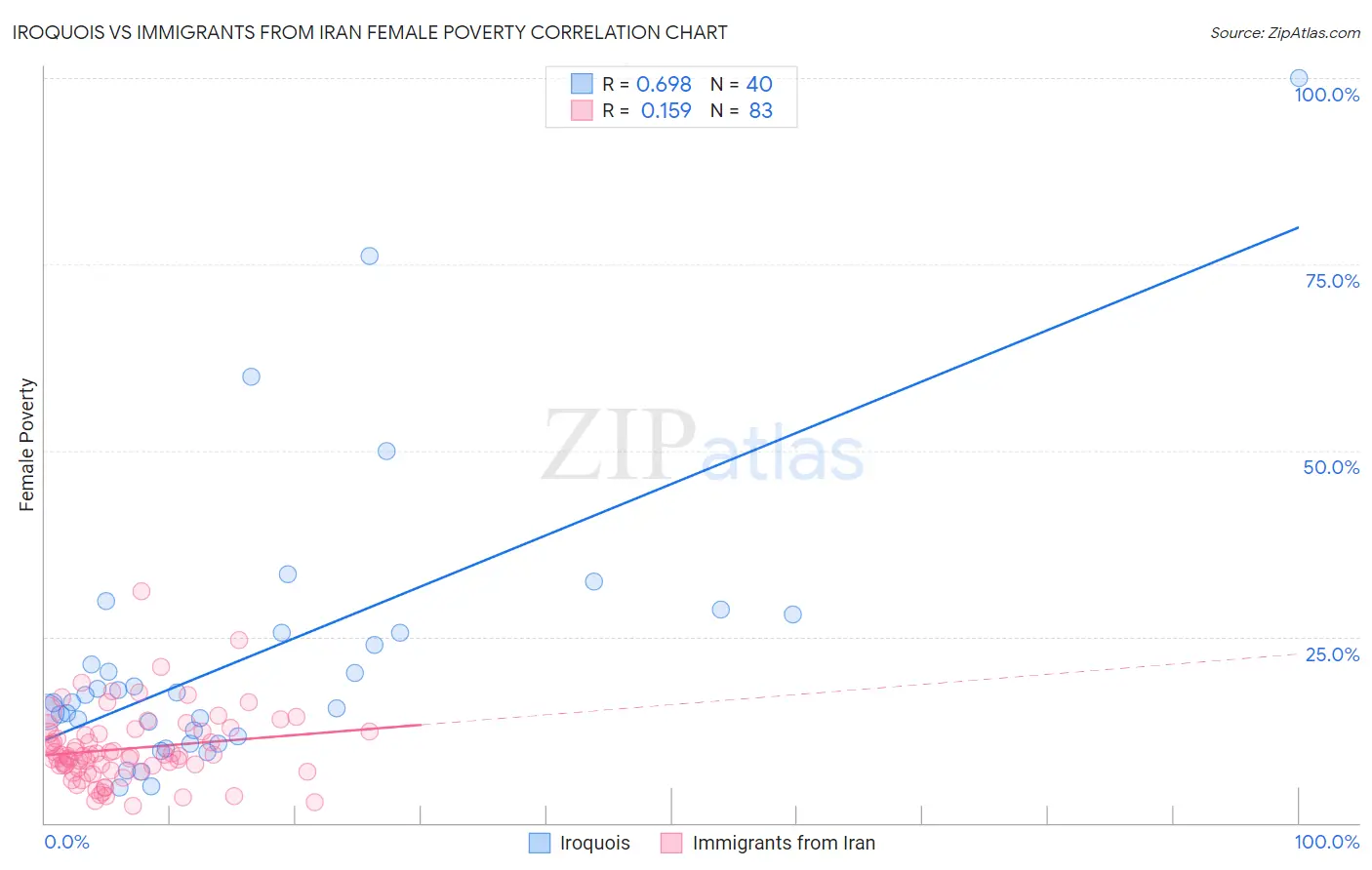Open the Source: ZipAtlas.com link

click(x=1285, y=32)
